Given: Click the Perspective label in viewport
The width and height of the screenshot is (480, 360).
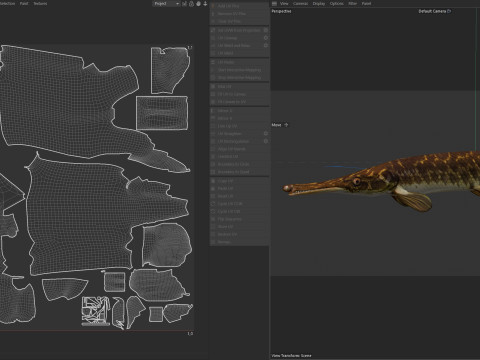Looking at the screenshot, I should click(x=281, y=11).
